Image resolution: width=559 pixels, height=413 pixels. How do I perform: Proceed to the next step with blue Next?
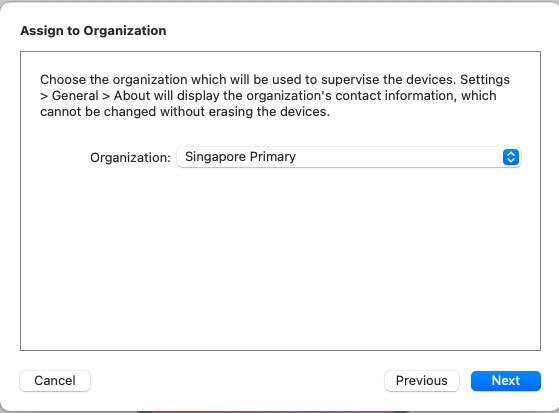coord(506,381)
